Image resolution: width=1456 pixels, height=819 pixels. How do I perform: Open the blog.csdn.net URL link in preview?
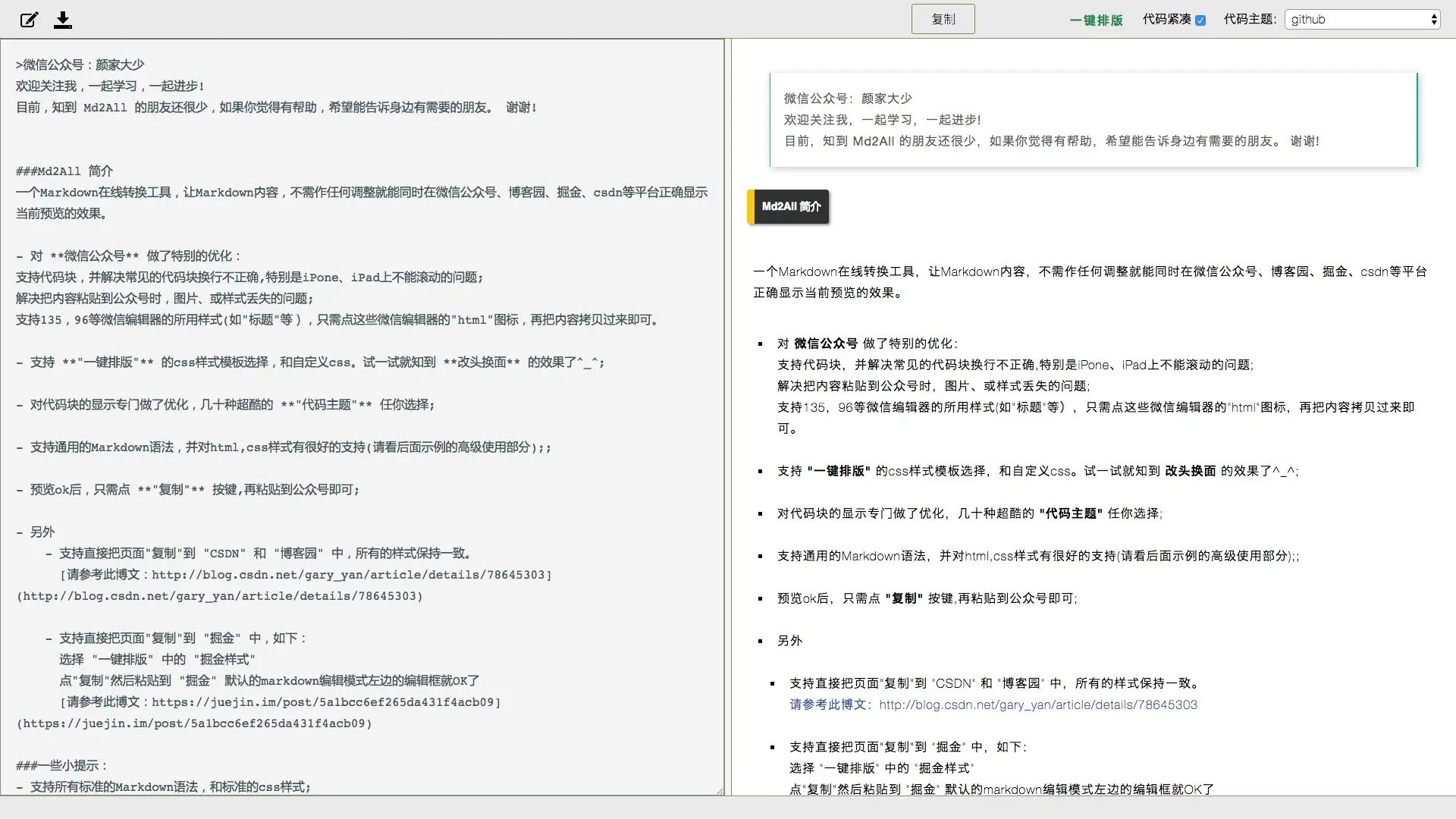click(1037, 704)
